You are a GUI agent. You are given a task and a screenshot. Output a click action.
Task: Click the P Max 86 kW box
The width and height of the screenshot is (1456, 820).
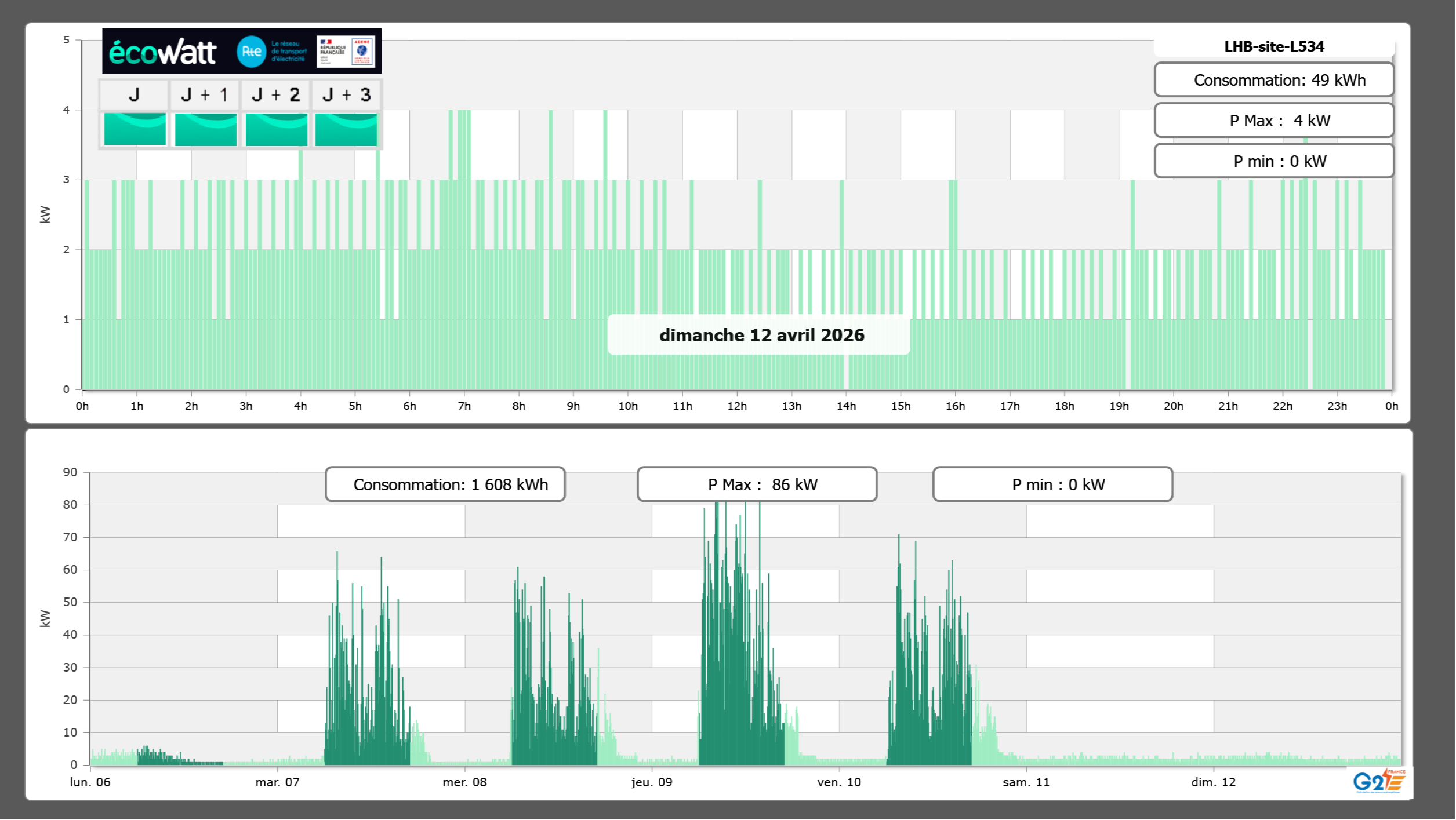click(757, 484)
